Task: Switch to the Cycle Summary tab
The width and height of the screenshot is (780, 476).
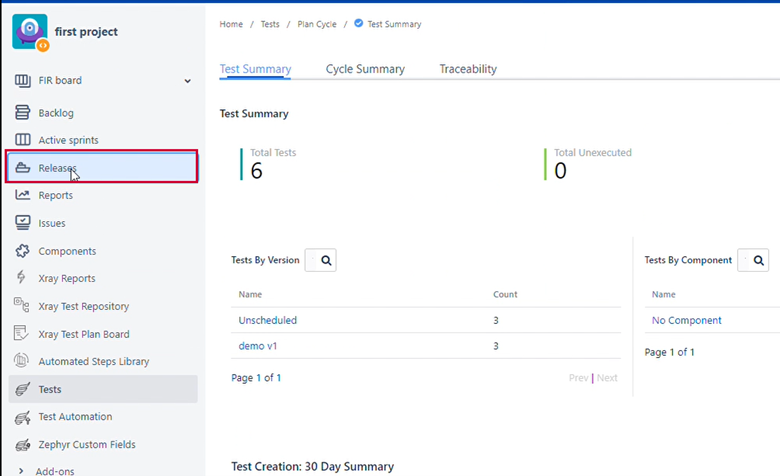Action: click(365, 69)
